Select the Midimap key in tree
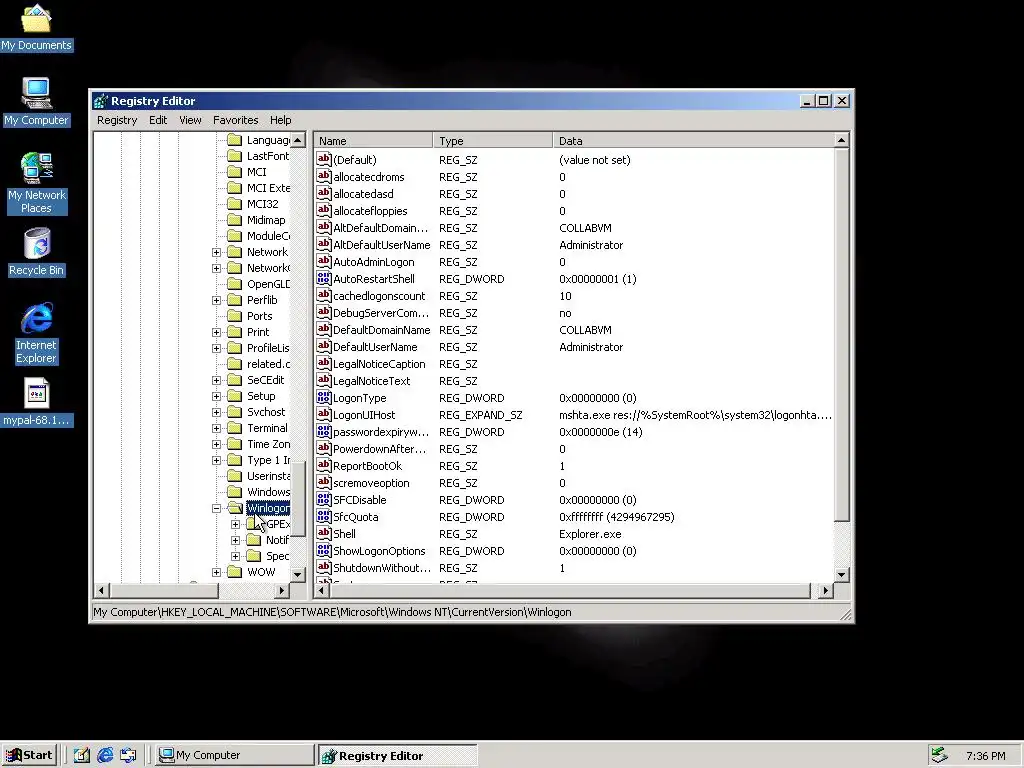The image size is (1024, 768). pyautogui.click(x=266, y=220)
